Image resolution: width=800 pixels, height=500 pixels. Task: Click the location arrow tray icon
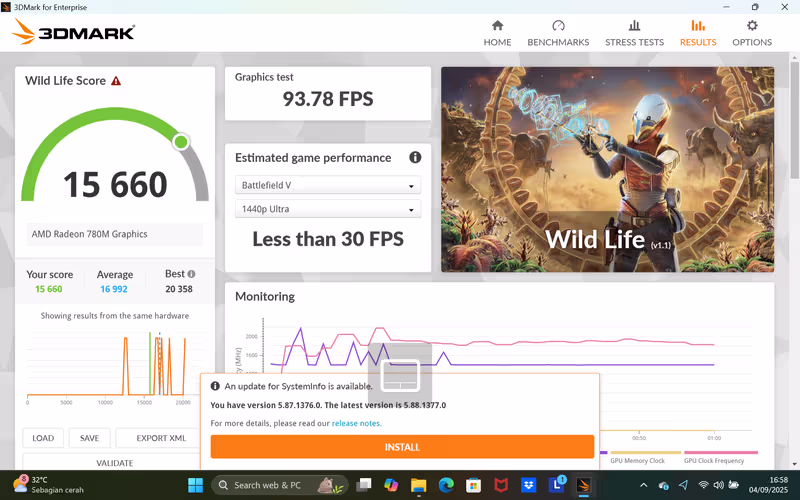point(683,485)
